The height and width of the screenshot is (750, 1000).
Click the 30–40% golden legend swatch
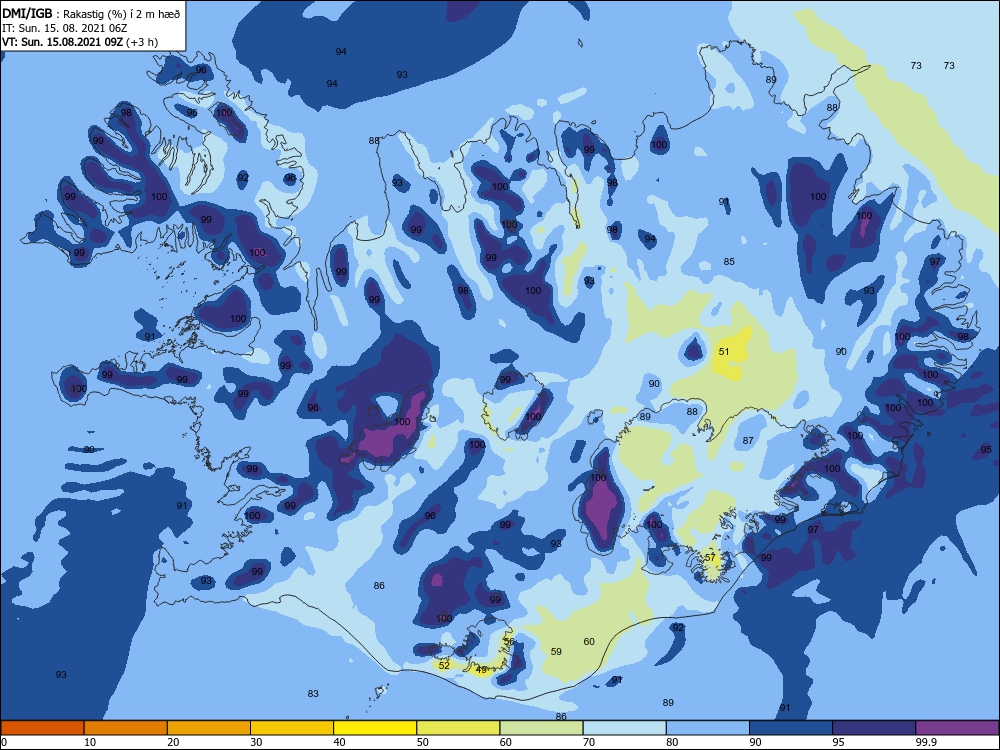[x=292, y=728]
